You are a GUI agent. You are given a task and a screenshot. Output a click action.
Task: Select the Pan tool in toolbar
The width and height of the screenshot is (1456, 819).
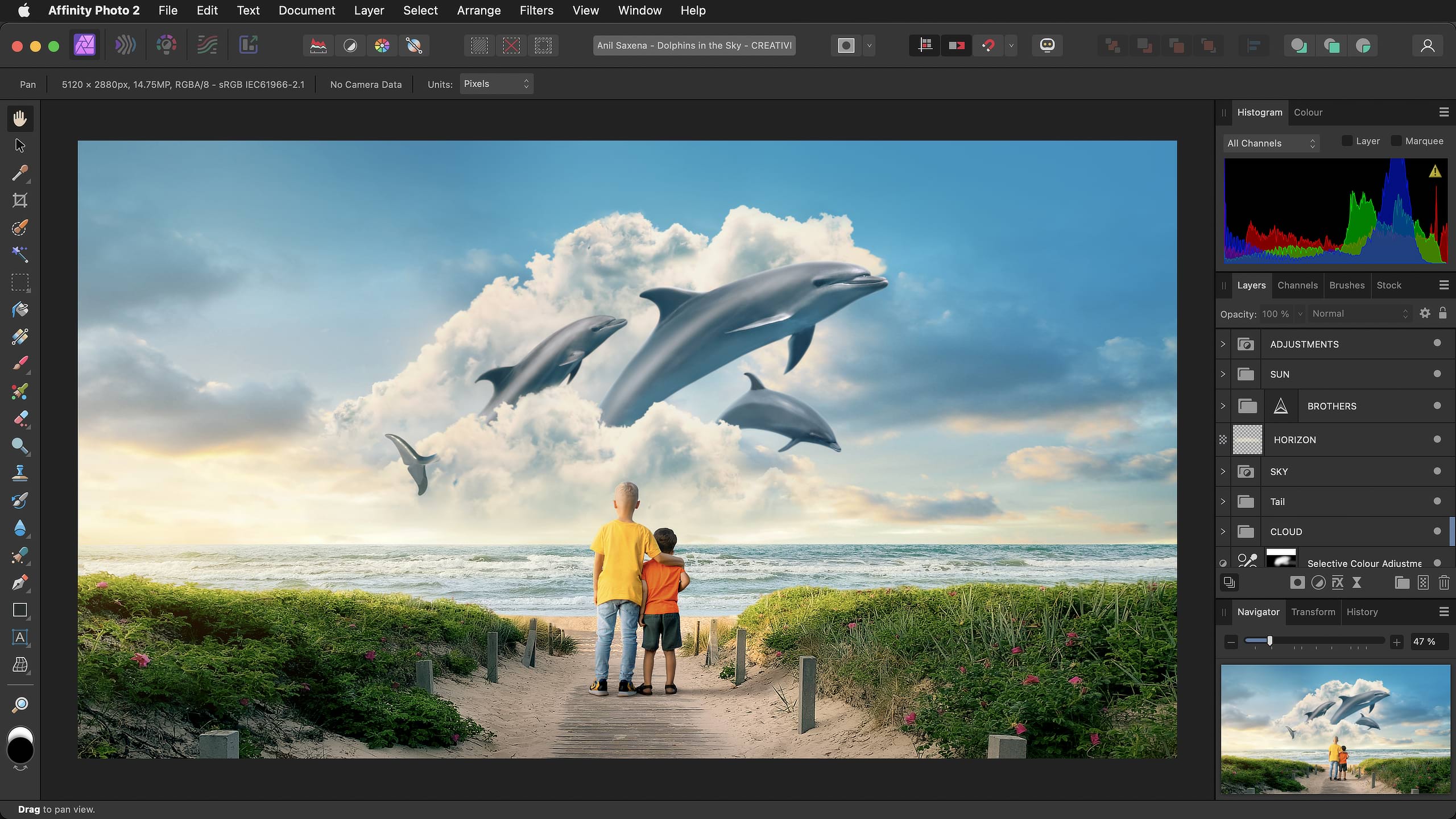pos(19,118)
